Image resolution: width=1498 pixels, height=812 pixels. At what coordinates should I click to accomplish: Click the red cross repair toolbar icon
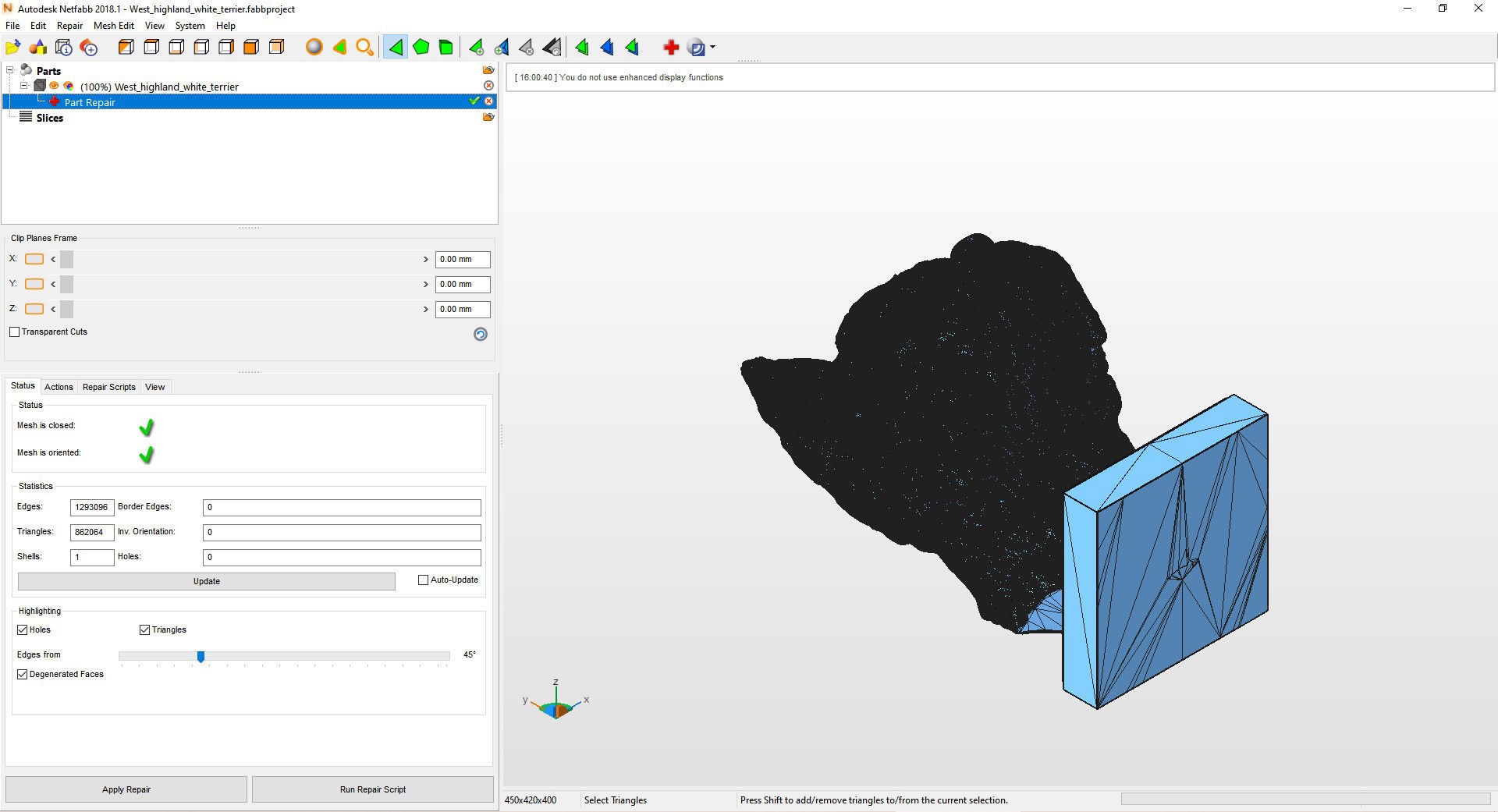point(671,48)
